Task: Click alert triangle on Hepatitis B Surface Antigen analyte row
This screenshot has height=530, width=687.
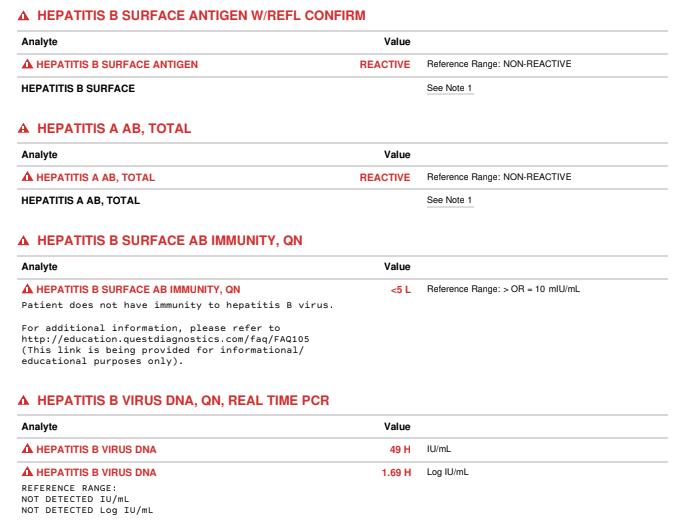Action: click(27, 64)
